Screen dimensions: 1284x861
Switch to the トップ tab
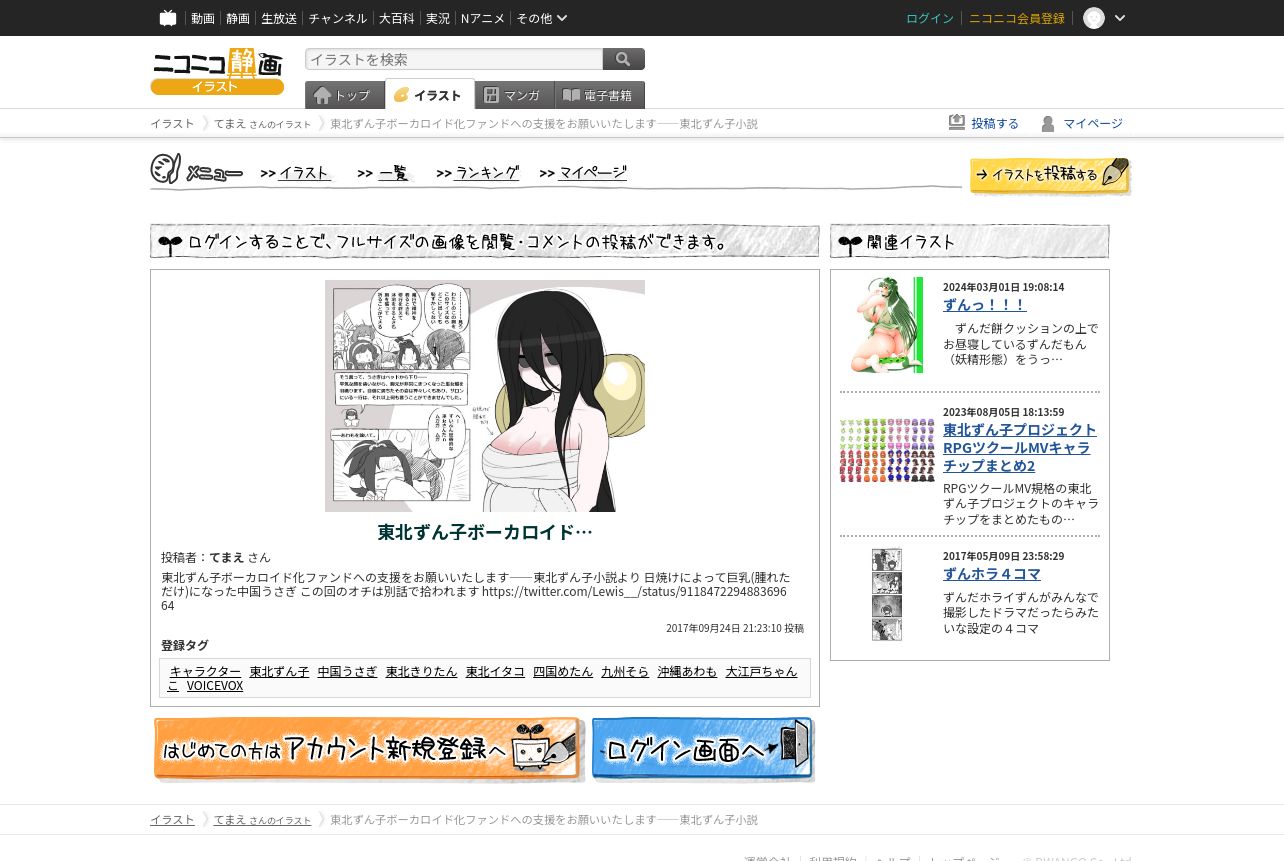coord(344,95)
